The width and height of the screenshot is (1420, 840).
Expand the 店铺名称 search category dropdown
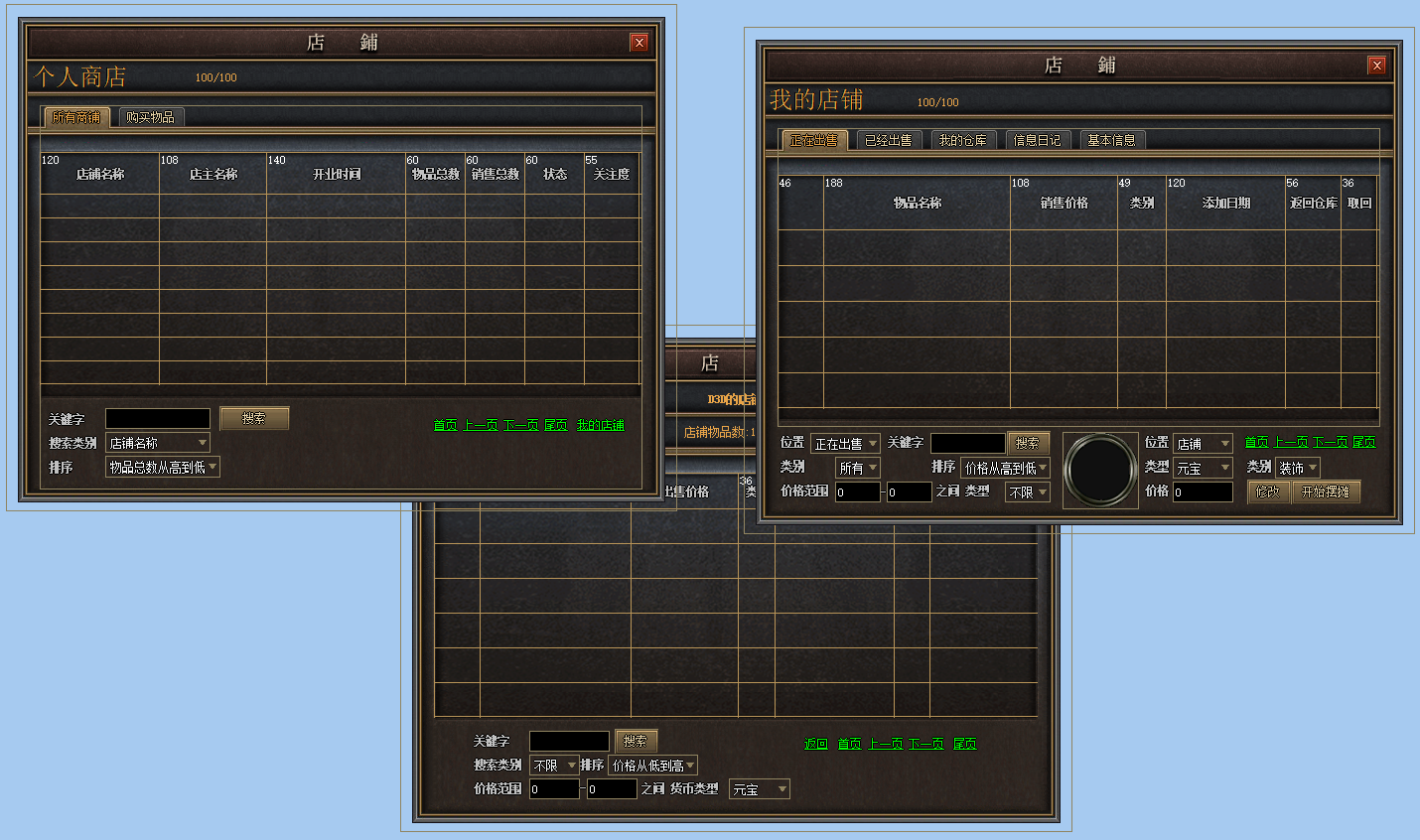pyautogui.click(x=158, y=443)
